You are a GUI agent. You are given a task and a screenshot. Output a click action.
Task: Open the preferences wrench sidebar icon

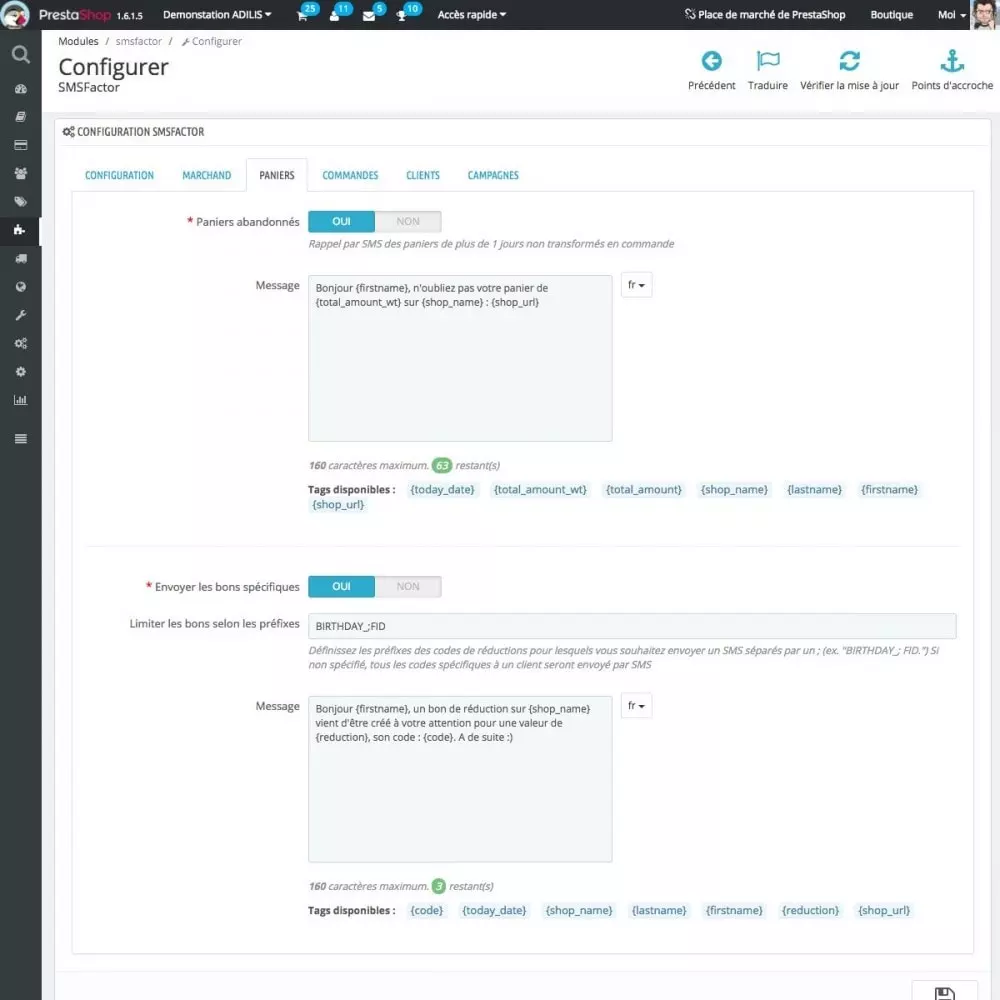tap(20, 315)
